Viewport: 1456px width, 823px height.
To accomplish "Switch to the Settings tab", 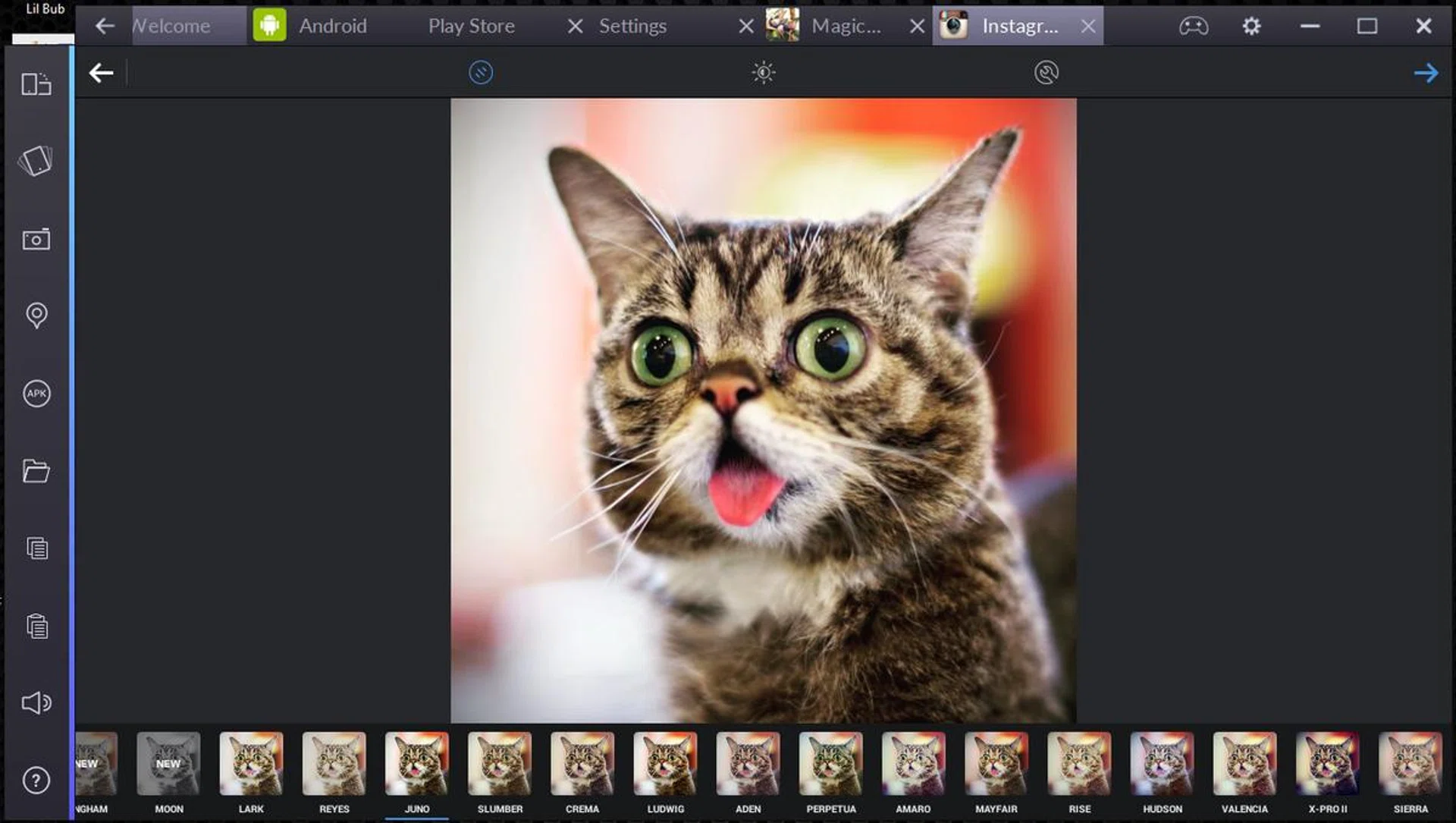I will coord(632,26).
